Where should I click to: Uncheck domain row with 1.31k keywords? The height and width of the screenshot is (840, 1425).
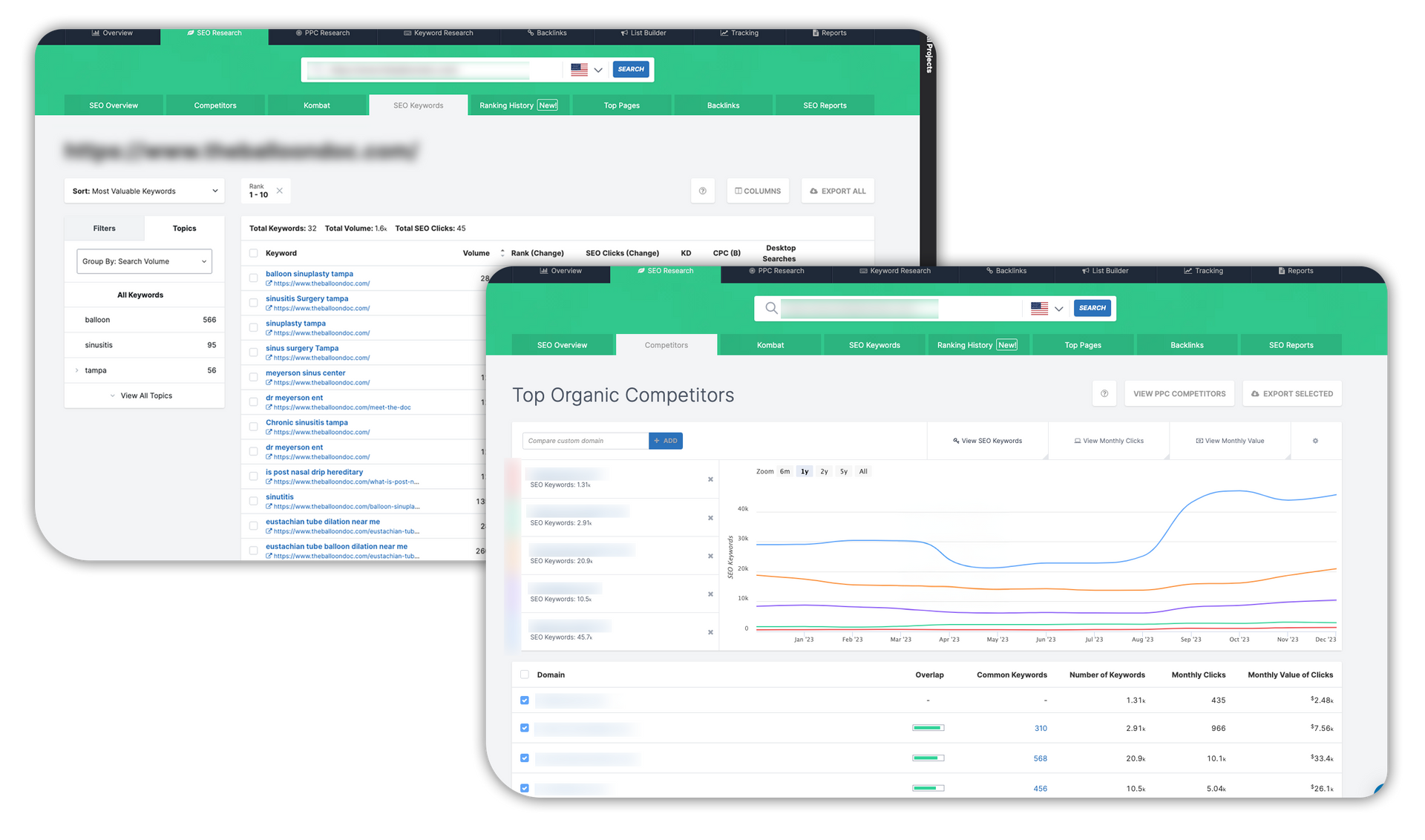point(525,700)
